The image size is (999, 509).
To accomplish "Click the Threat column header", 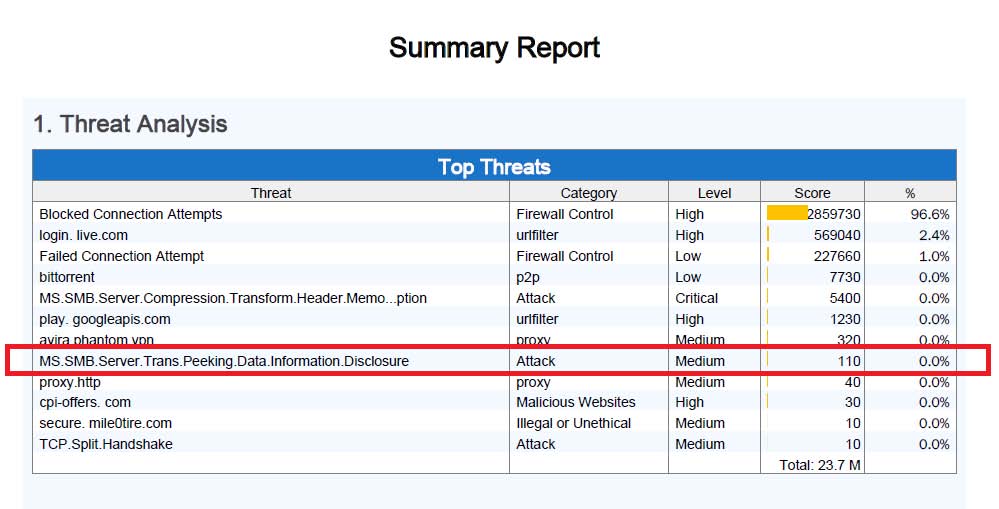I will tap(271, 192).
